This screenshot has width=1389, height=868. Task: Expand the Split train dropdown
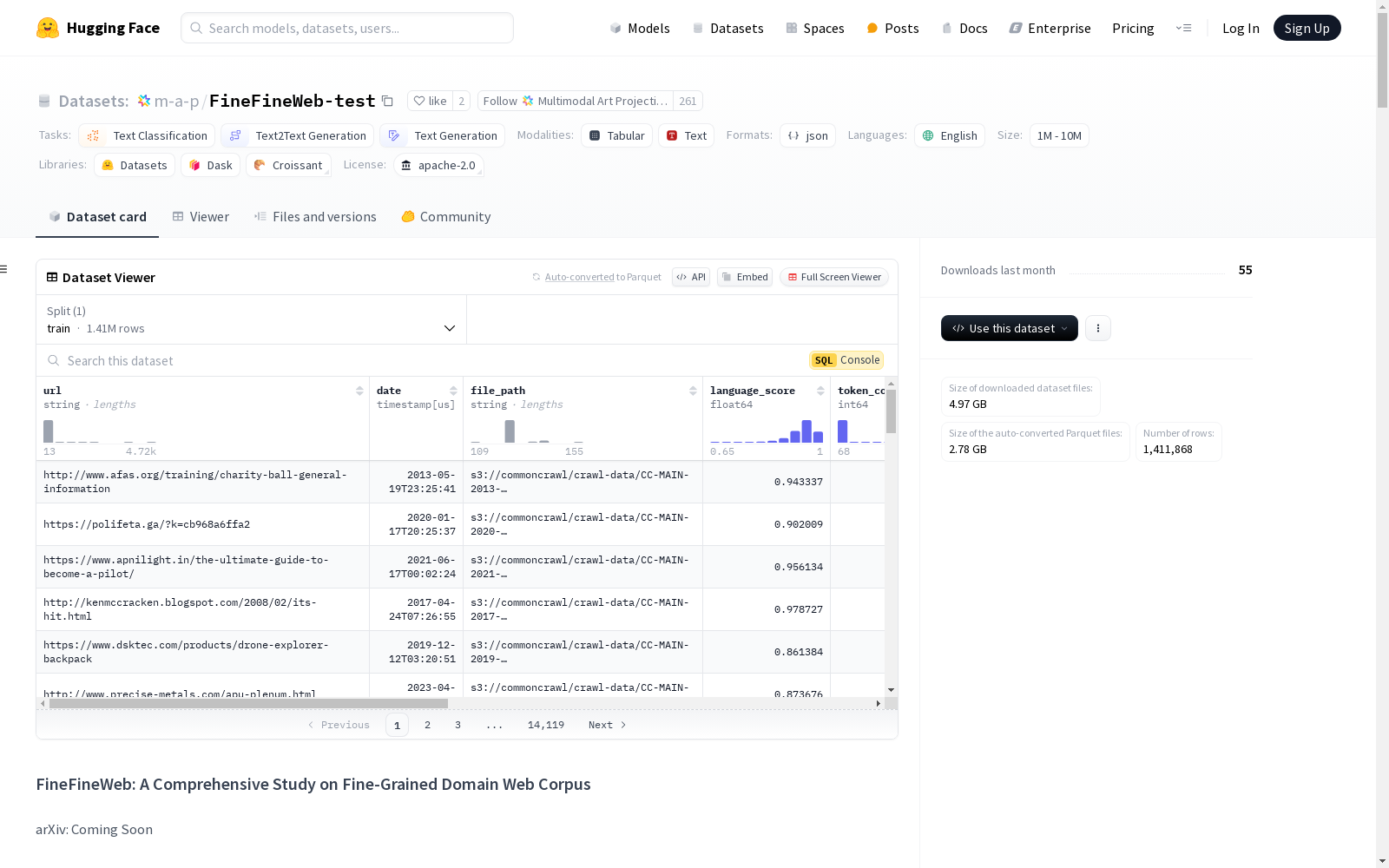[x=251, y=319]
